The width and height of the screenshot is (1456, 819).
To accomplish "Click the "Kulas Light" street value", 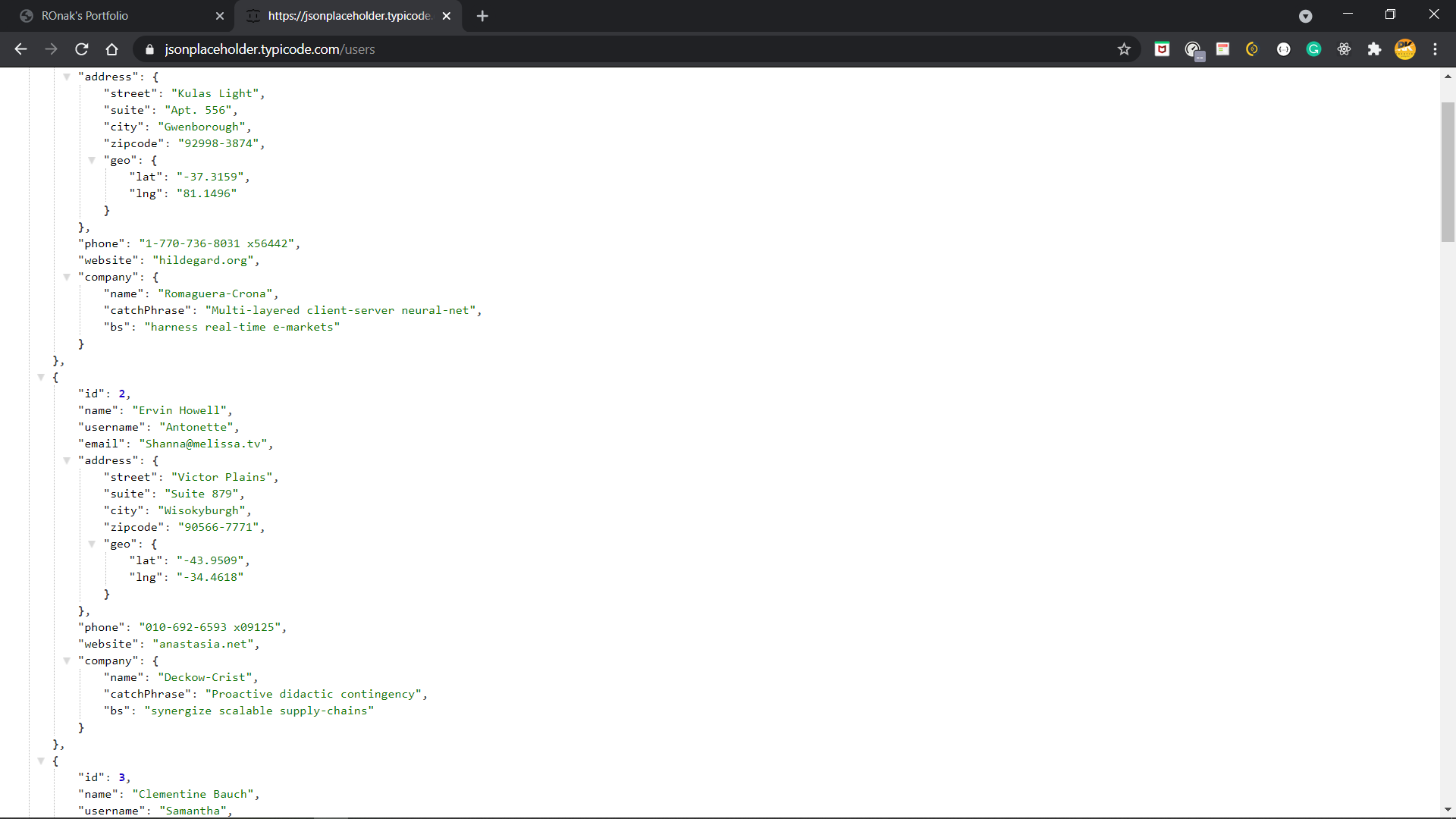I will coord(215,93).
